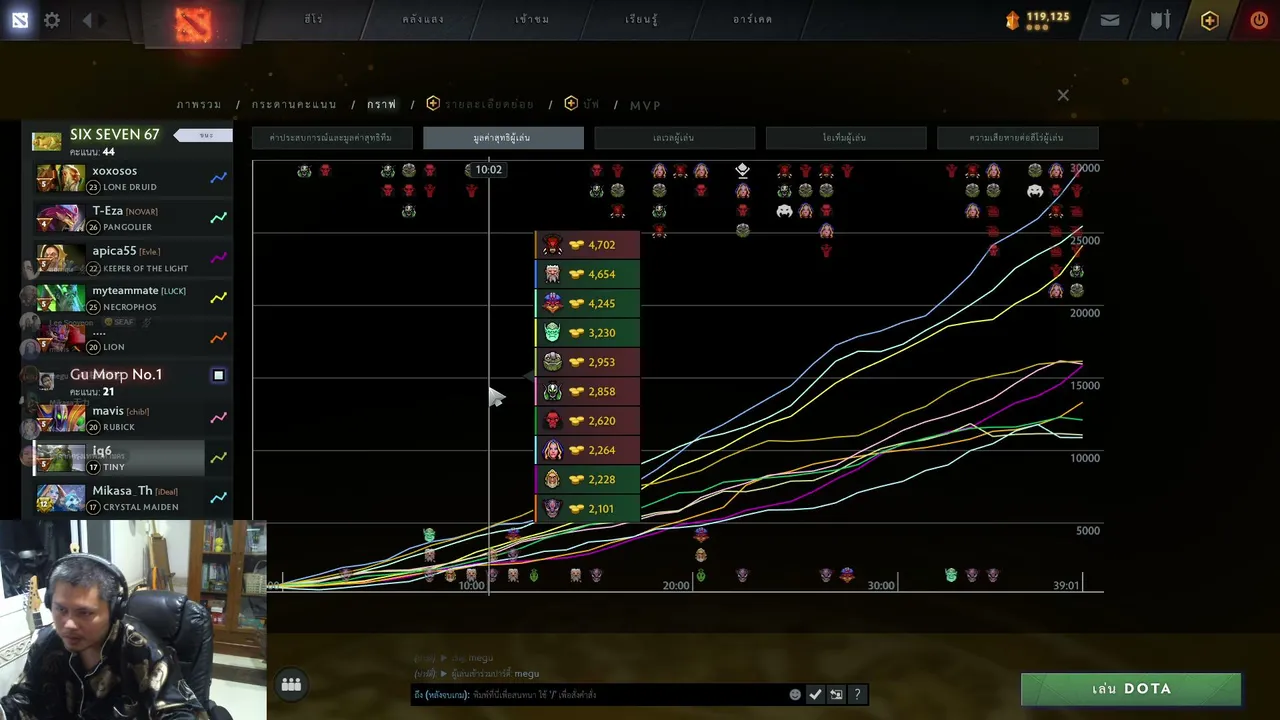The height and width of the screenshot is (720, 1280).
Task: Toggle the Lion player graph line
Action: [x=218, y=338]
